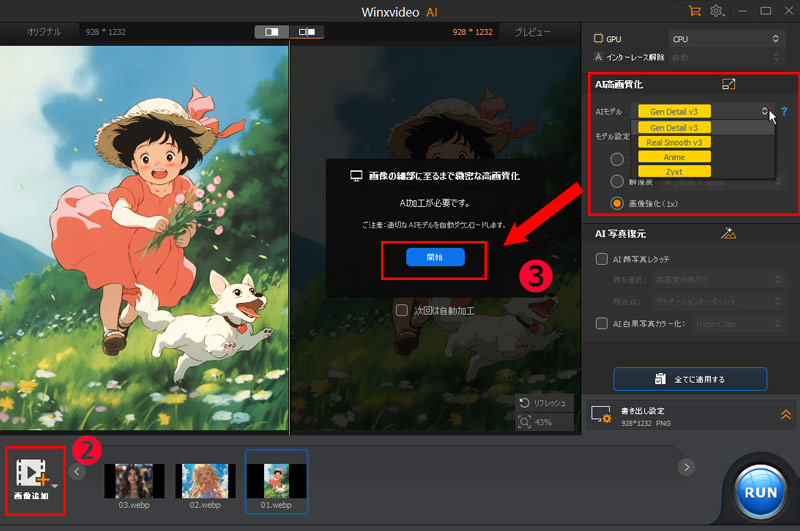Click the AI 写真復元 restore icon
Screen dimensions: 800x531
[729, 233]
